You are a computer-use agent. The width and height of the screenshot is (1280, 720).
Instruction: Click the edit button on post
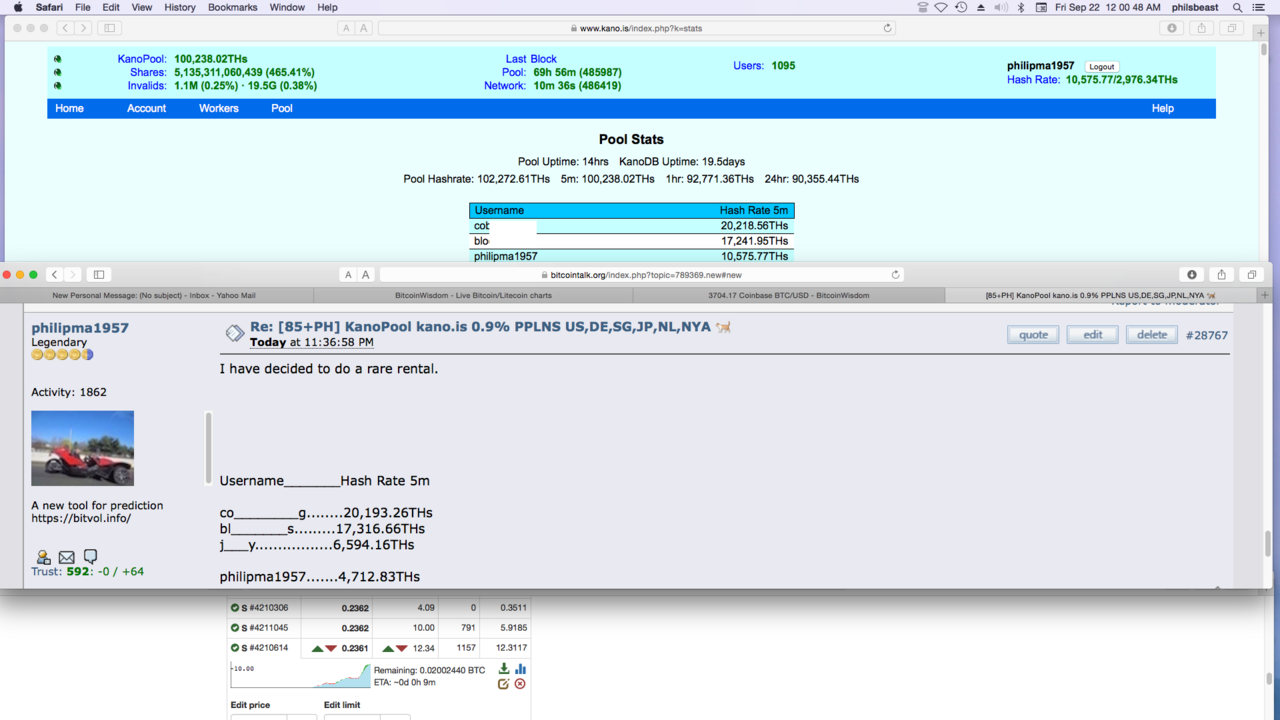[1092, 335]
